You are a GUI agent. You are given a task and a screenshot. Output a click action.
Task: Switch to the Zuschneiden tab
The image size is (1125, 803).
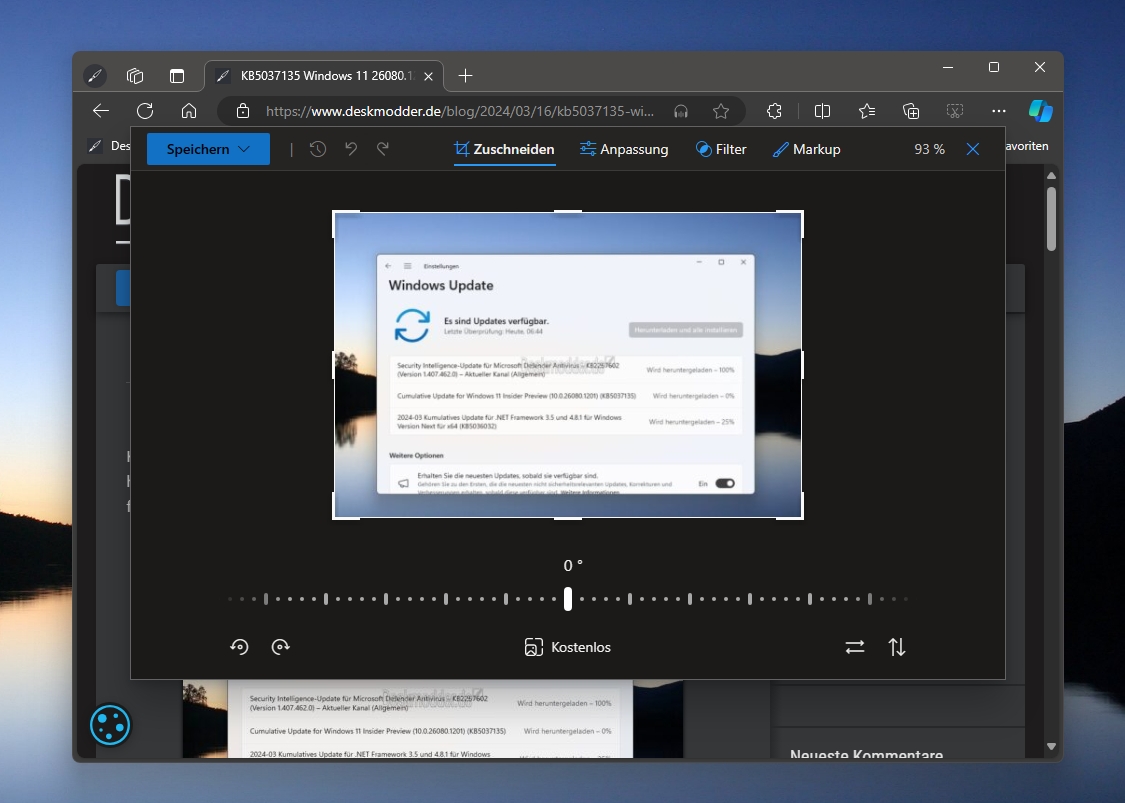504,149
